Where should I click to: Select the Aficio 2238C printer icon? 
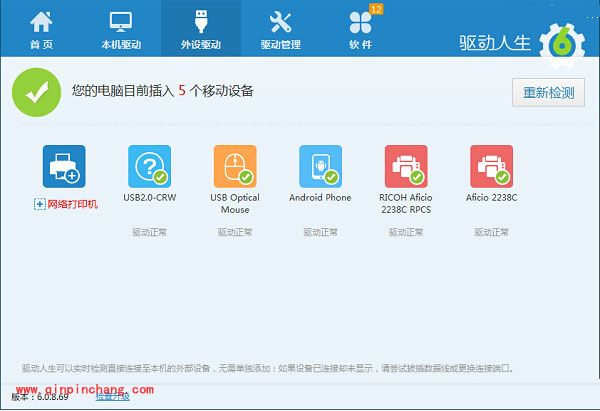click(492, 166)
